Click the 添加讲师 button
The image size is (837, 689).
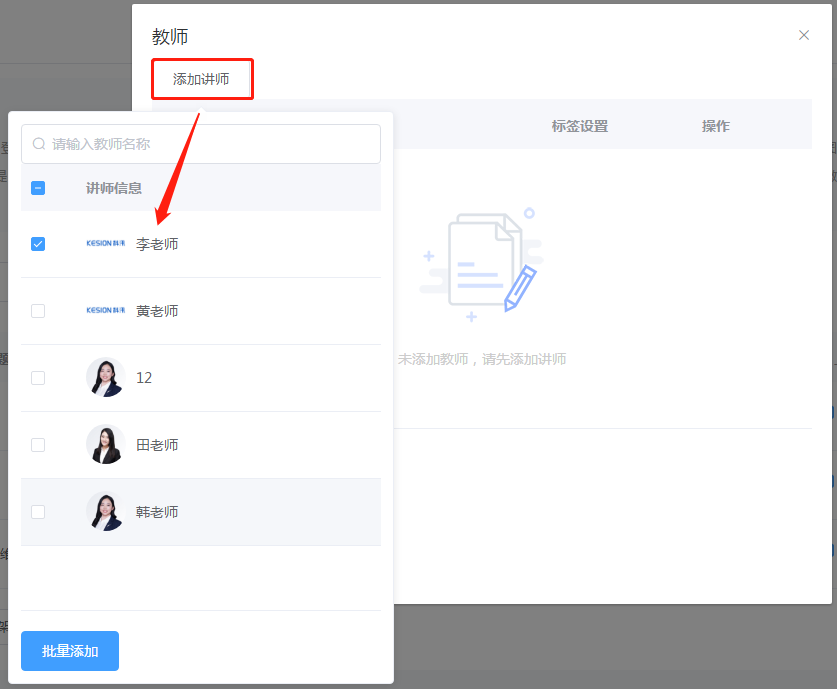[x=201, y=78]
